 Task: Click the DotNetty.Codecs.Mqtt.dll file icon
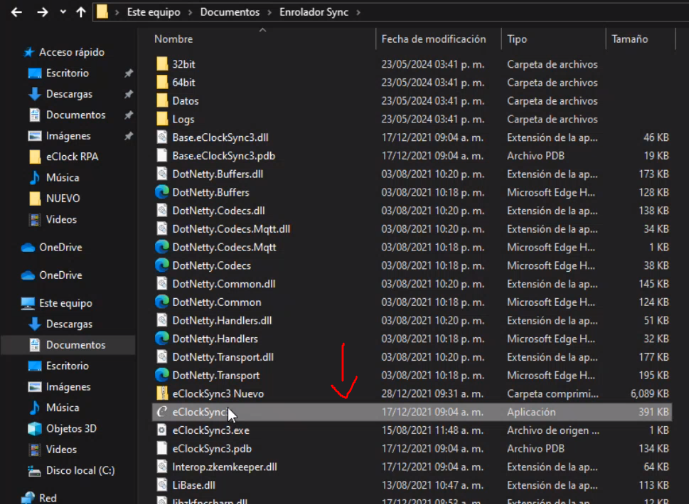[x=162, y=229]
